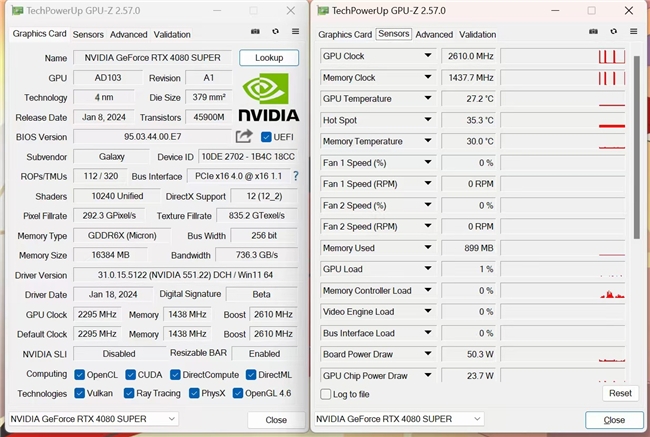Click the NVIDIA logo image
Screen dimensions: 650x437
269,97
